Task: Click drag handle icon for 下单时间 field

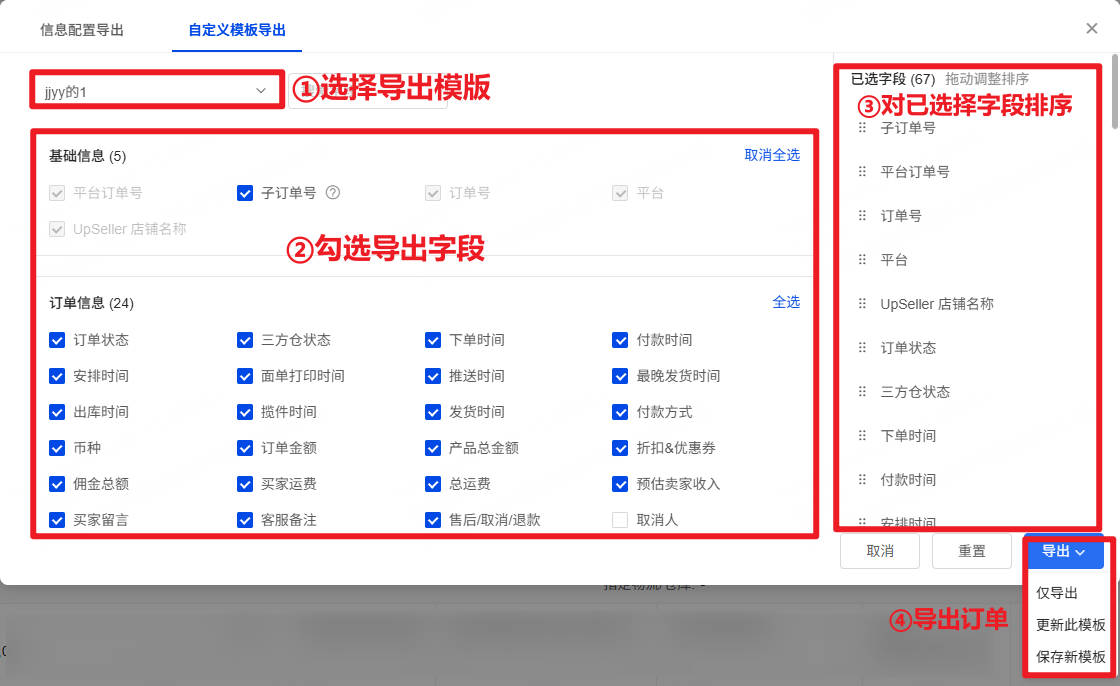Action: [862, 436]
